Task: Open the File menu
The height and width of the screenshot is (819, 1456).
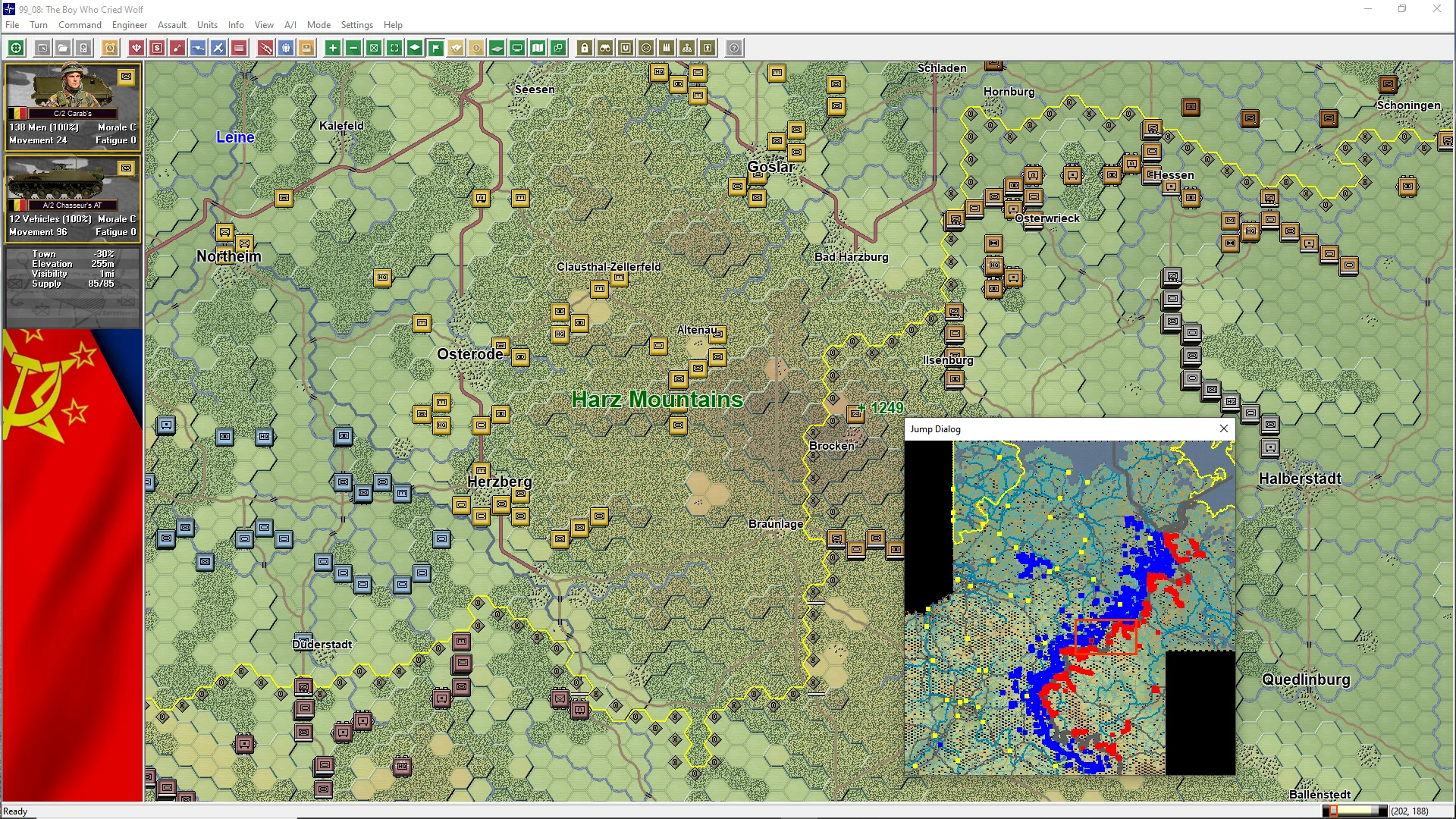Action: click(12, 25)
